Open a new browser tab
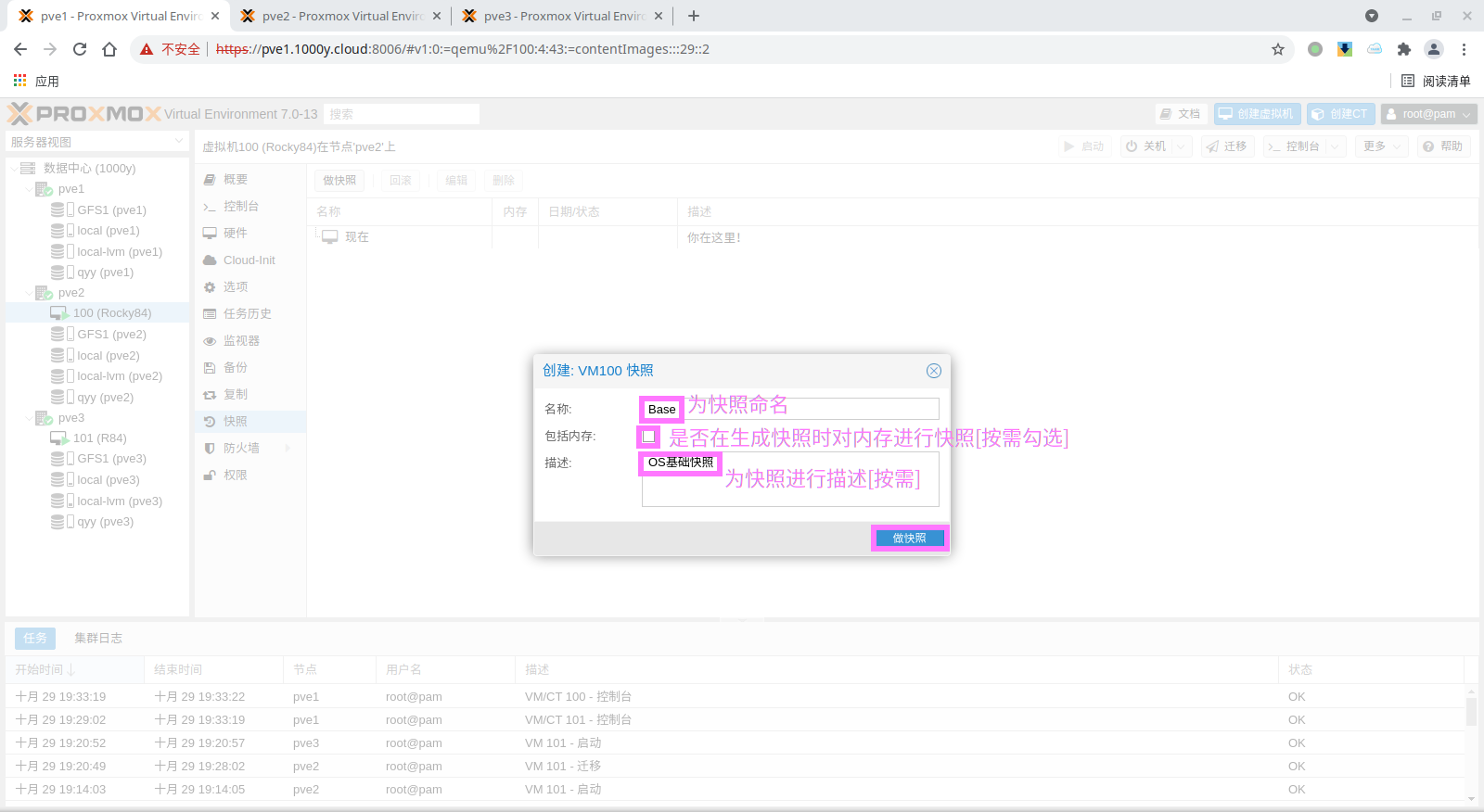The width and height of the screenshot is (1484, 812). 694,16
